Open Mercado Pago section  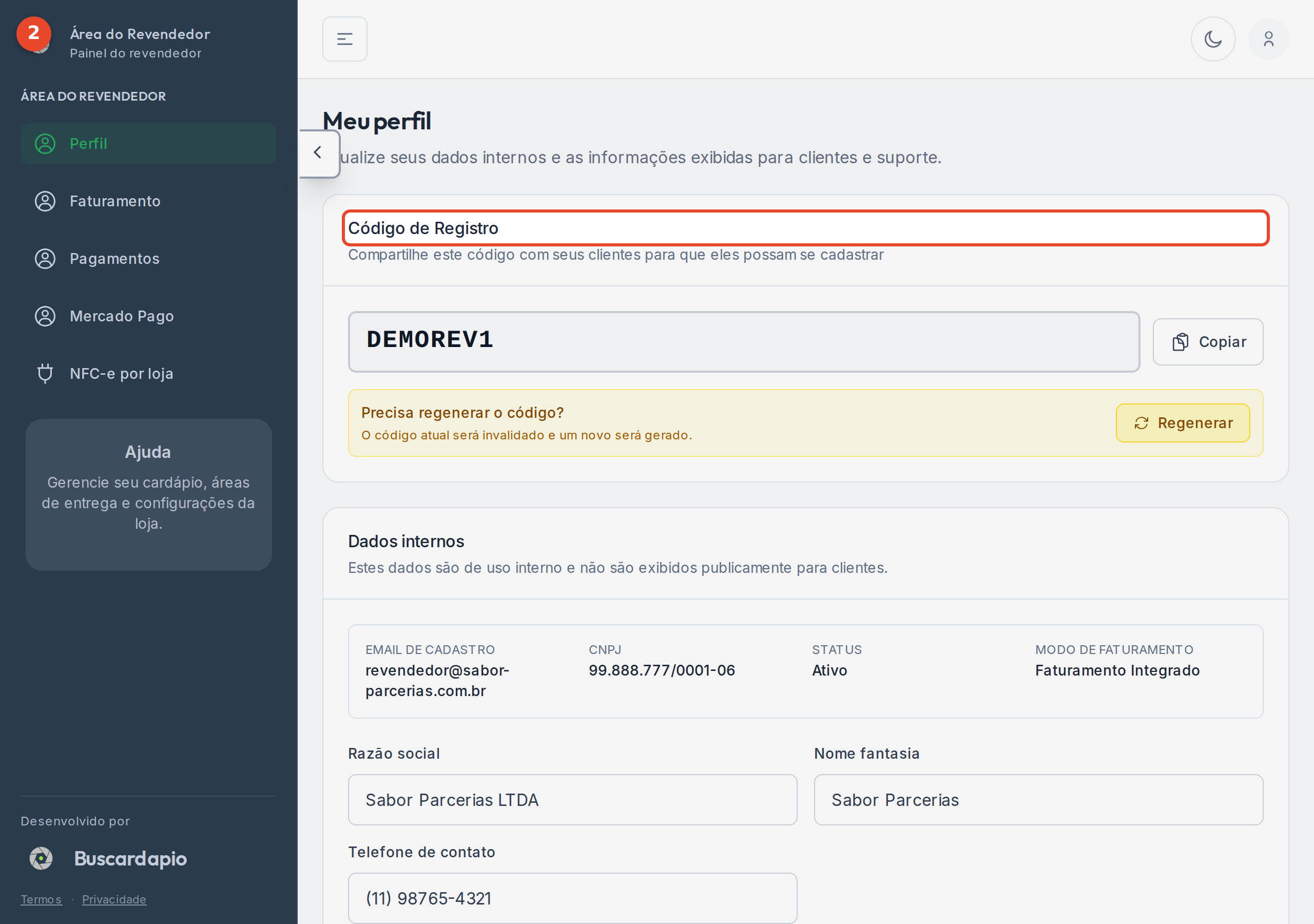[x=148, y=316]
